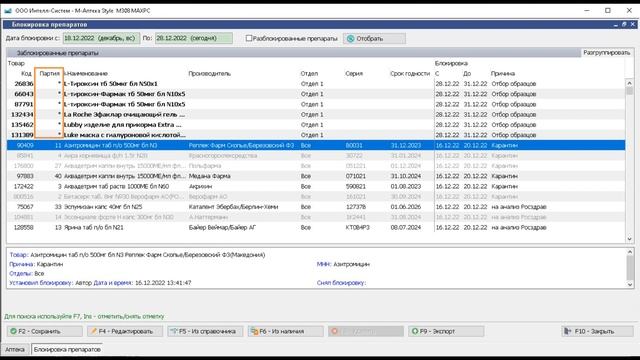Click the F6 Из наличия icon

tap(254, 331)
